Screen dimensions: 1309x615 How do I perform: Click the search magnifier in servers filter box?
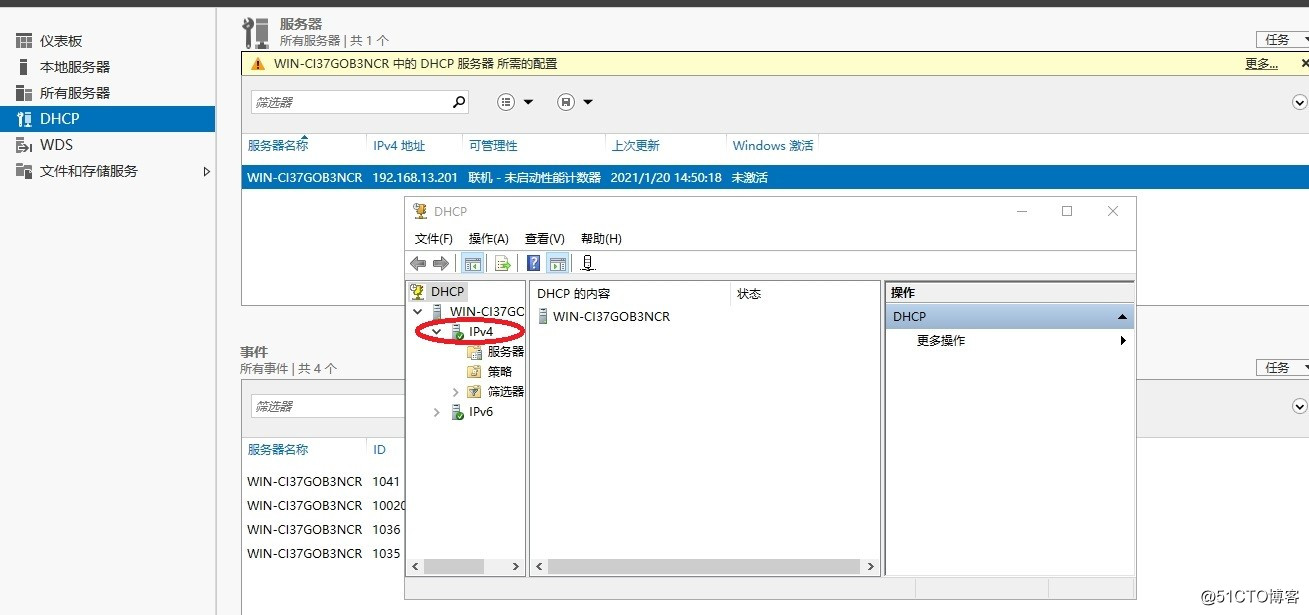[x=459, y=102]
